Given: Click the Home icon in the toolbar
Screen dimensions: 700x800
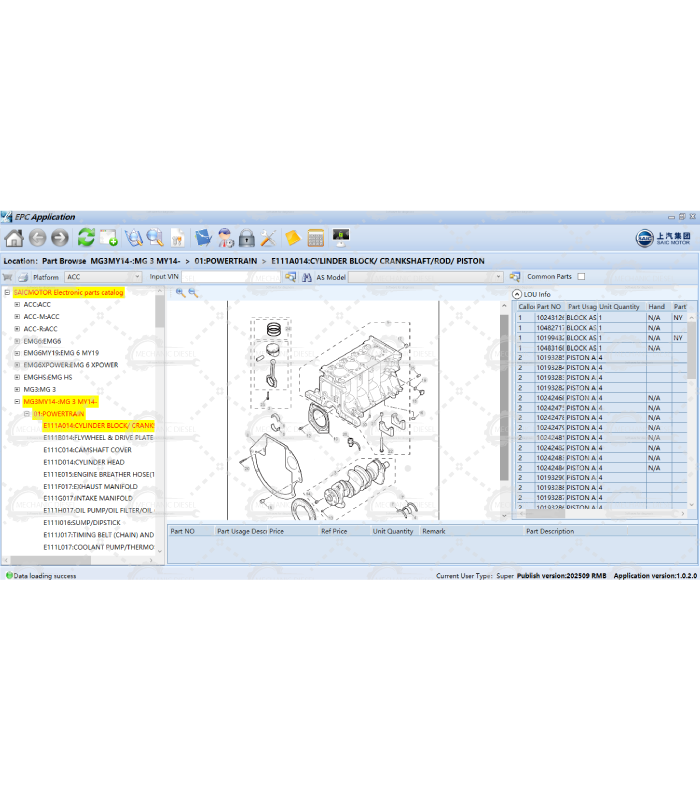Looking at the screenshot, I should pyautogui.click(x=14, y=238).
